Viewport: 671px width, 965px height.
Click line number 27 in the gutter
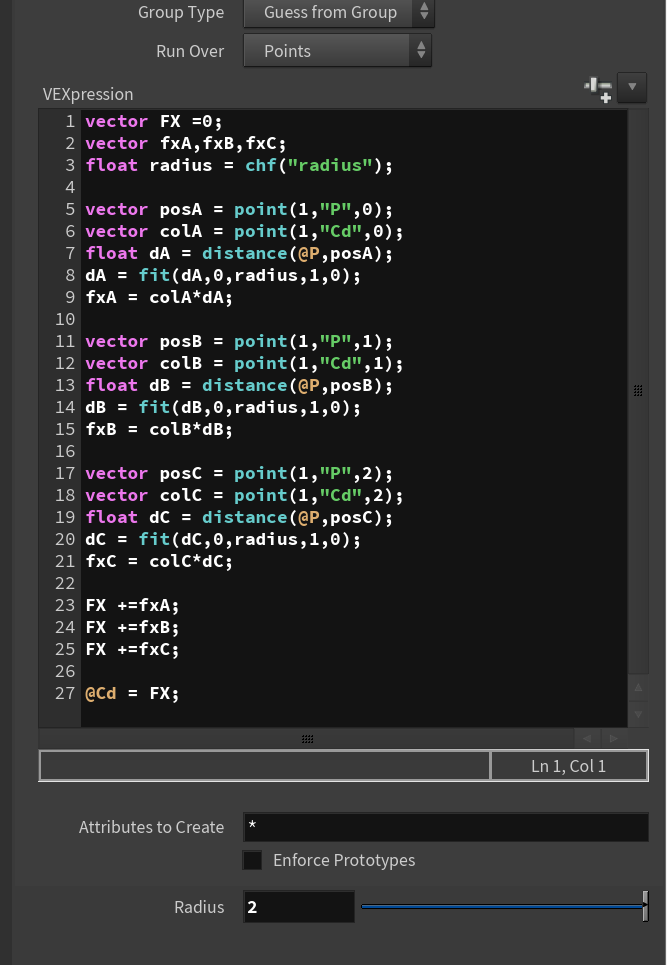click(x=65, y=693)
